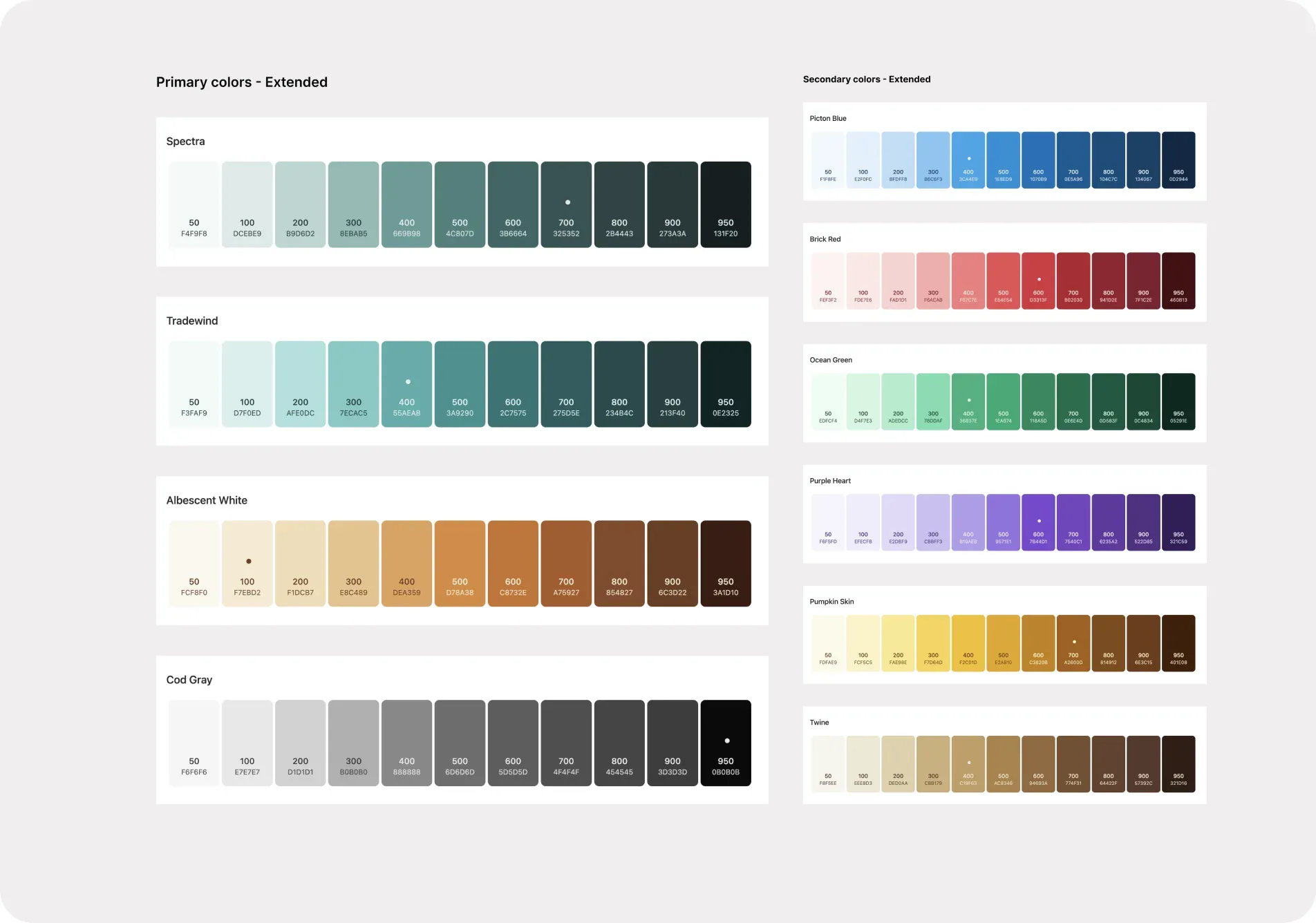Choose the Ocean Green 50 swatch EDFCF4

pos(828,402)
